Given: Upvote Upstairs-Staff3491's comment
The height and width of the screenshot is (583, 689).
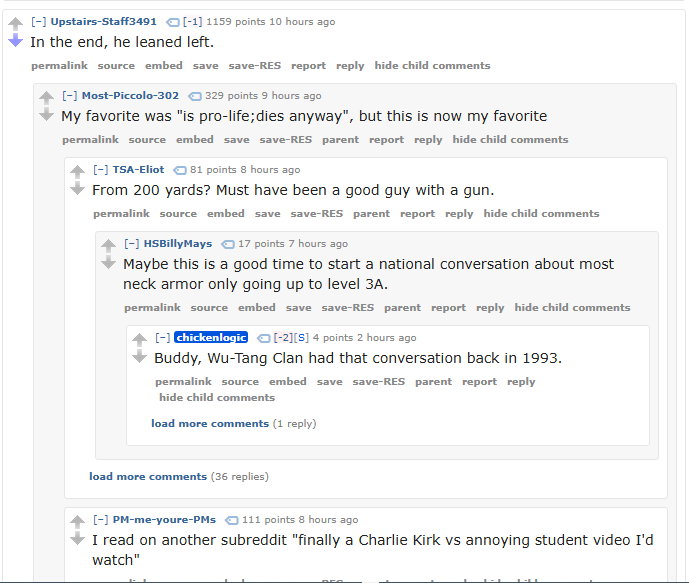Looking at the screenshot, I should tap(15, 23).
